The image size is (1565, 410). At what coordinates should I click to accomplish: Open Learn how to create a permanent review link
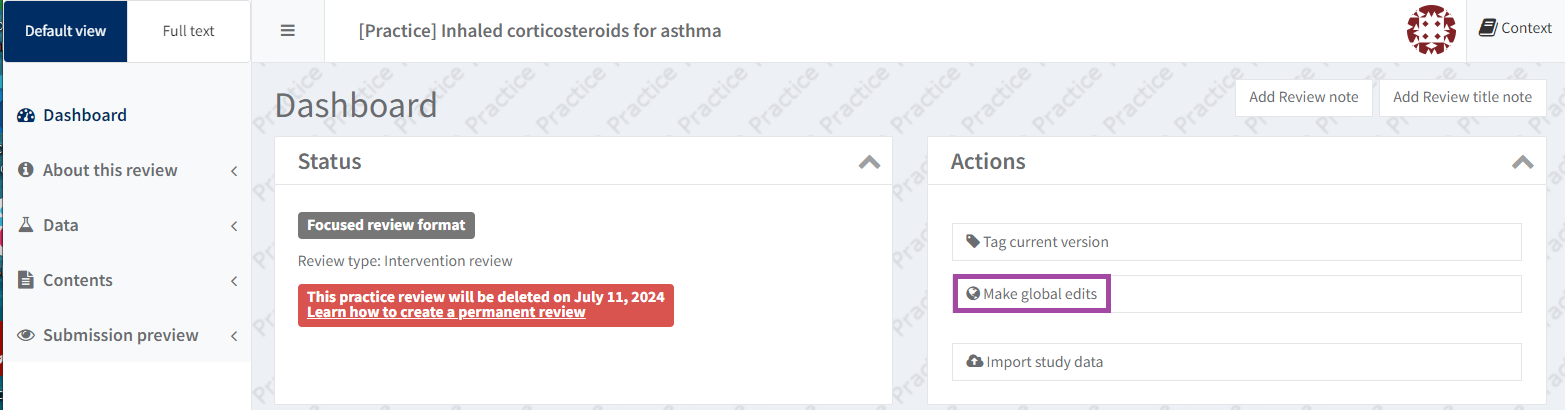(446, 313)
